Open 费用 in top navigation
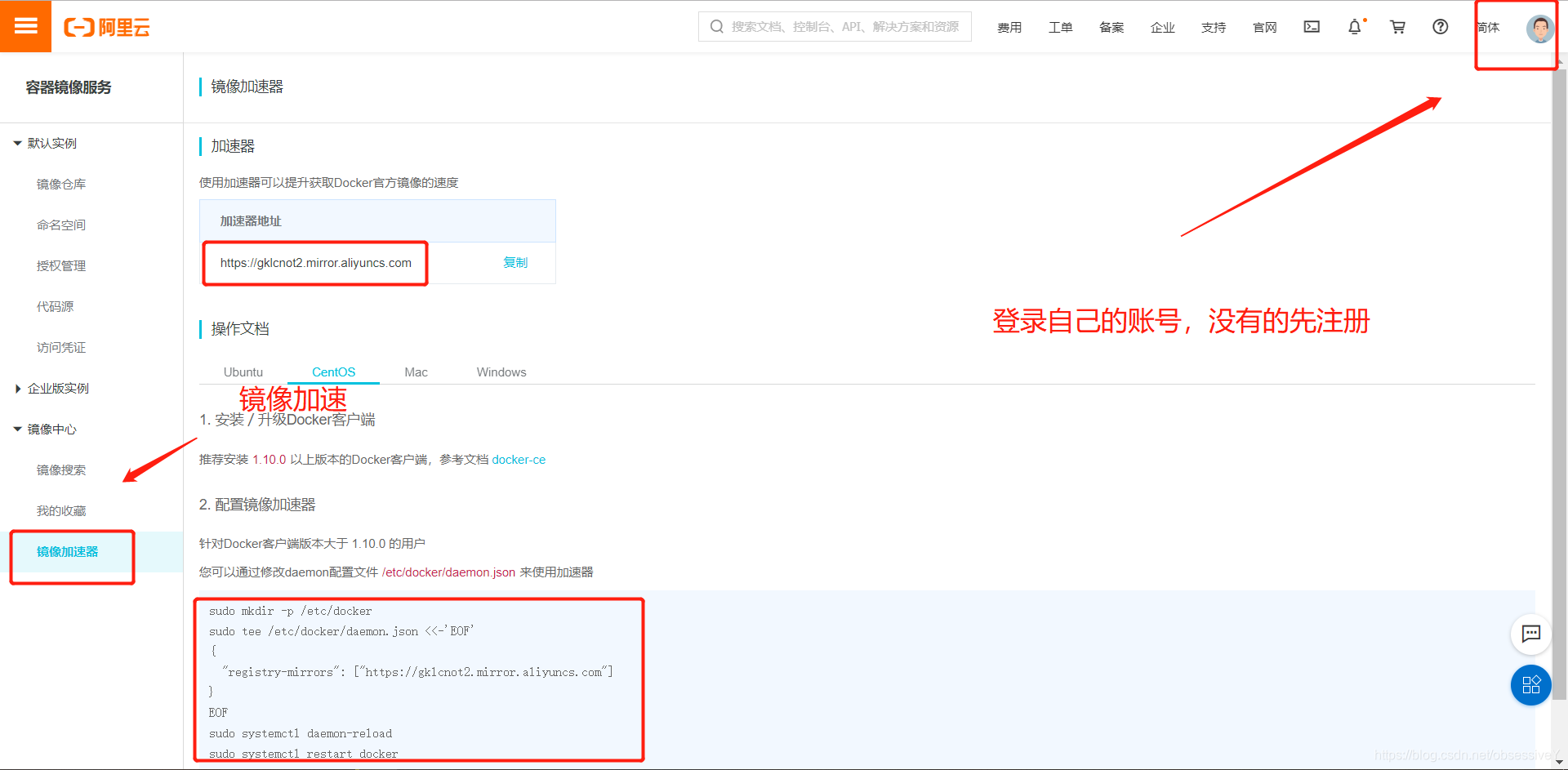The image size is (1568, 770). click(x=1009, y=28)
